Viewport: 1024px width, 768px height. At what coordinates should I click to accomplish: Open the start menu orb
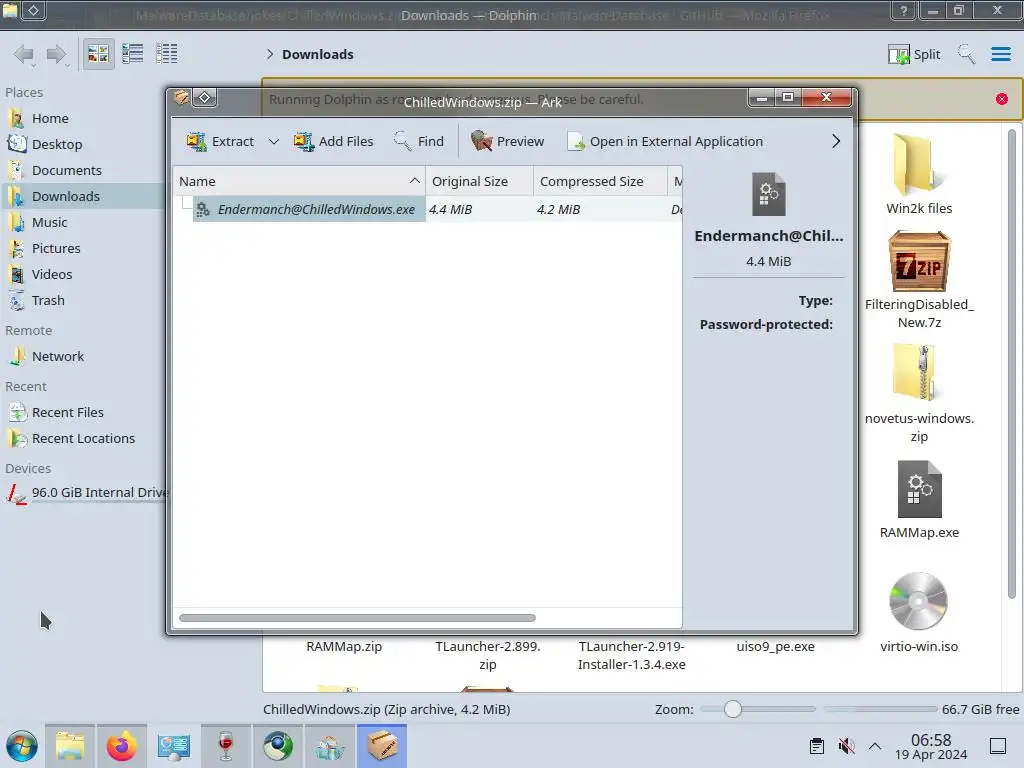[x=22, y=746]
